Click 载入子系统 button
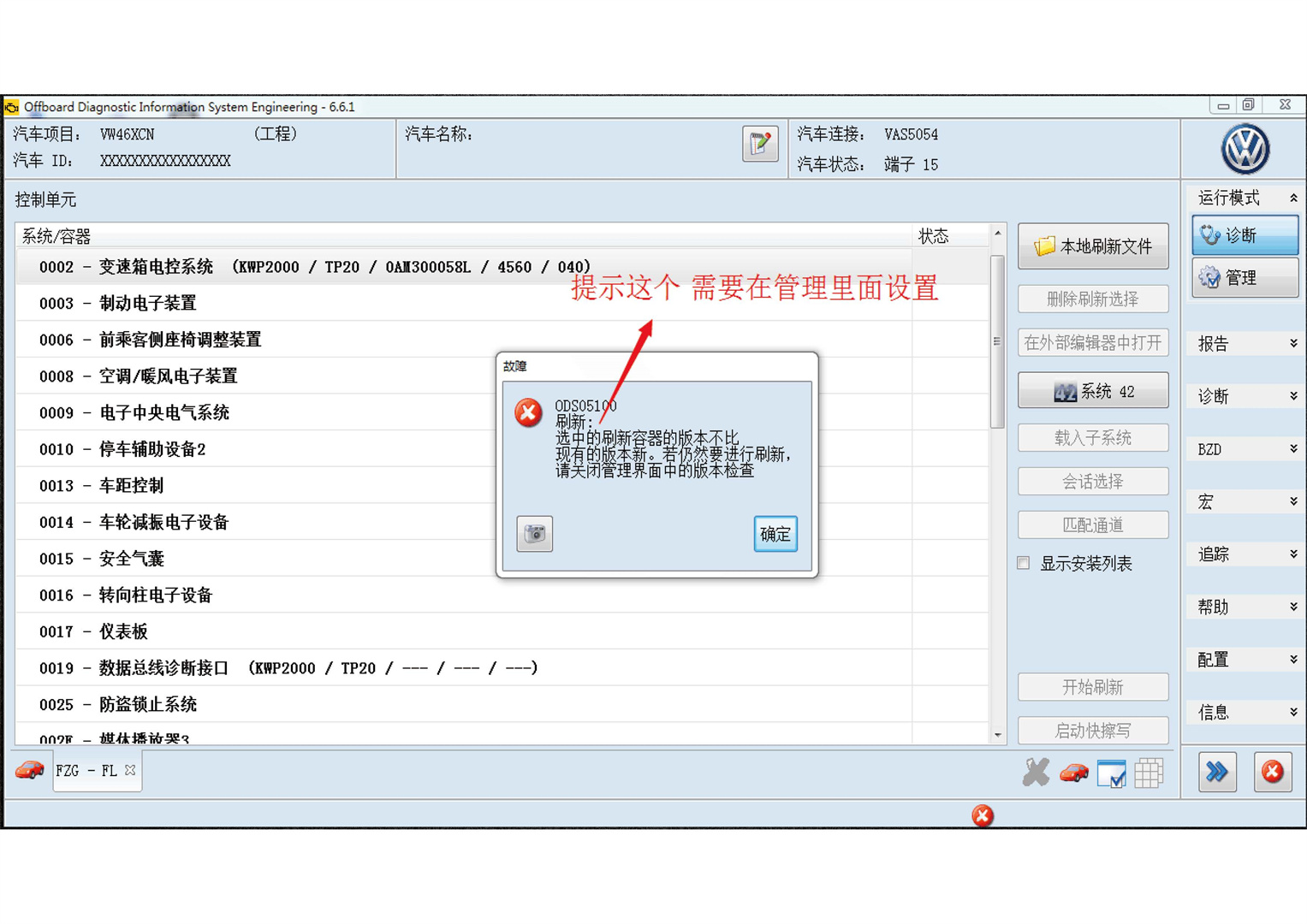 1093,438
